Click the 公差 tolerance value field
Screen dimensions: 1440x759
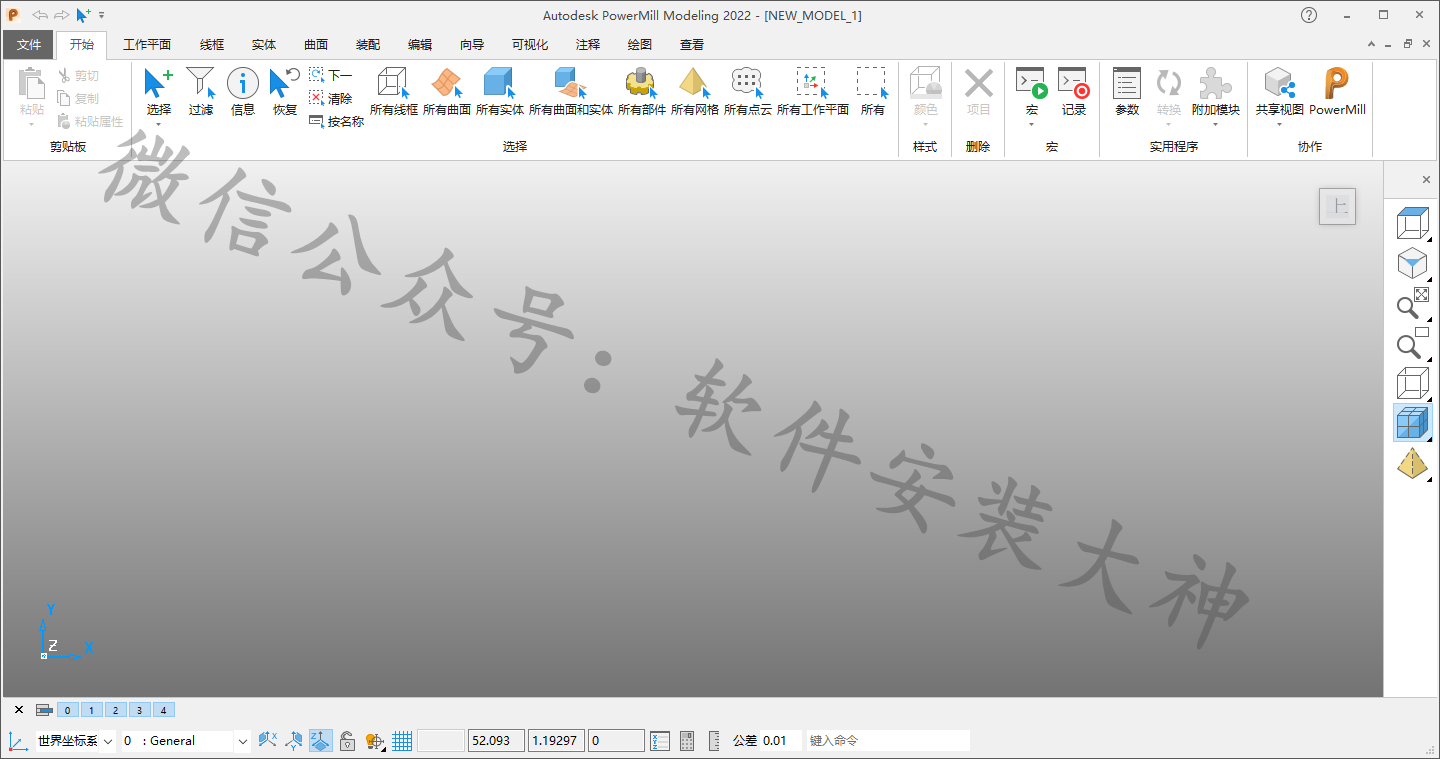(x=780, y=741)
